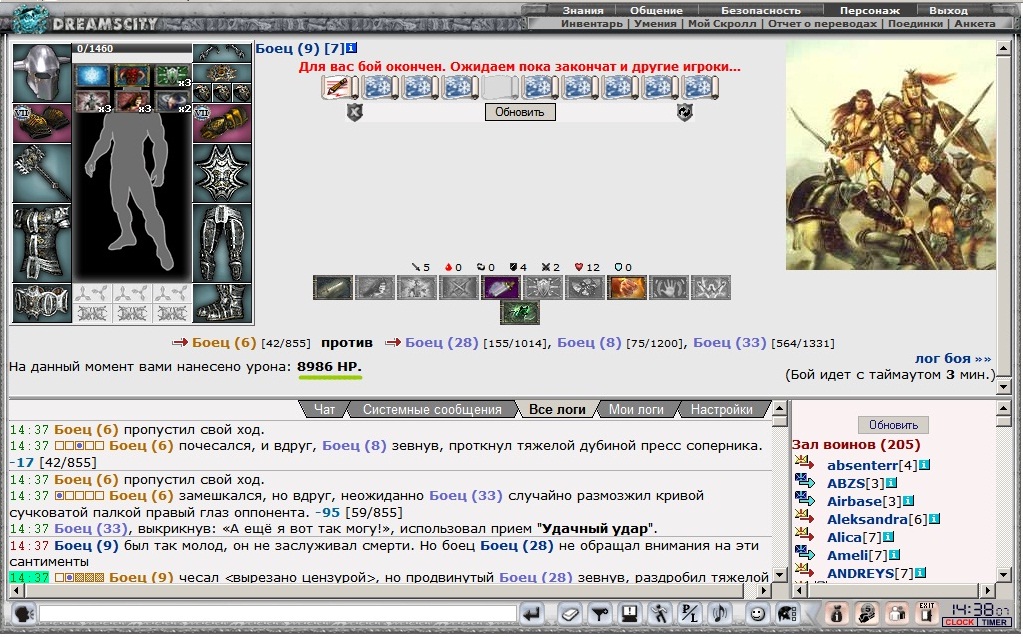1023x637 pixels.
Task: Click the battle log scrollbar down arrow
Action: [779, 575]
